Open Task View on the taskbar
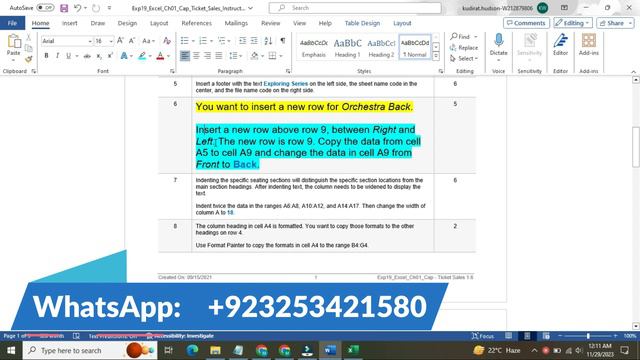This screenshot has width=640, height=360. (x=168, y=350)
